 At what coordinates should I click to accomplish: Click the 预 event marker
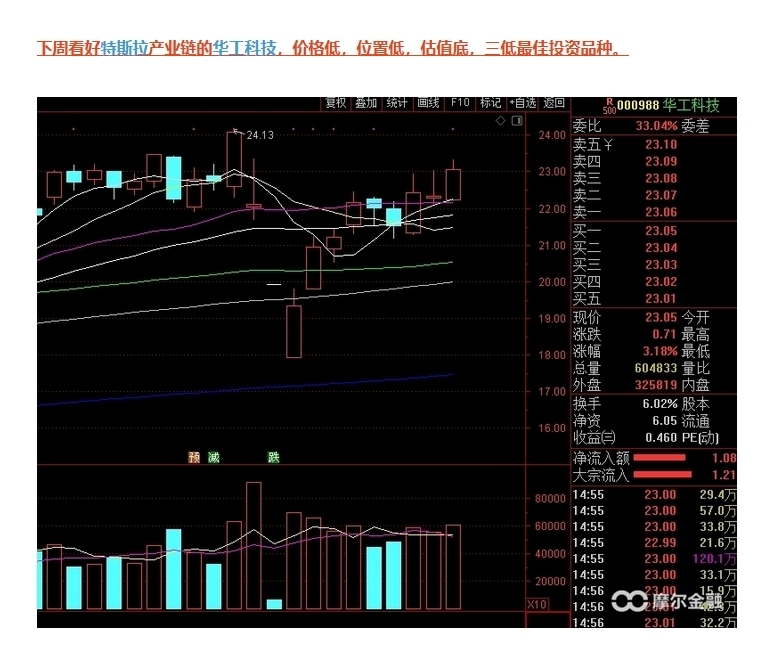click(194, 457)
